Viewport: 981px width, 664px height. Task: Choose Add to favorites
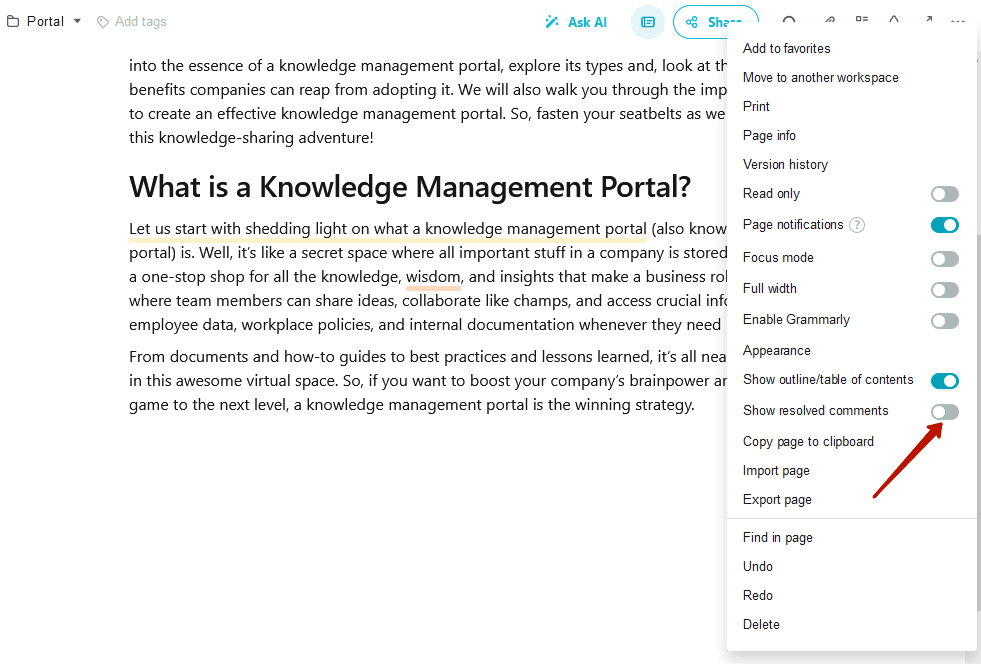pos(786,48)
